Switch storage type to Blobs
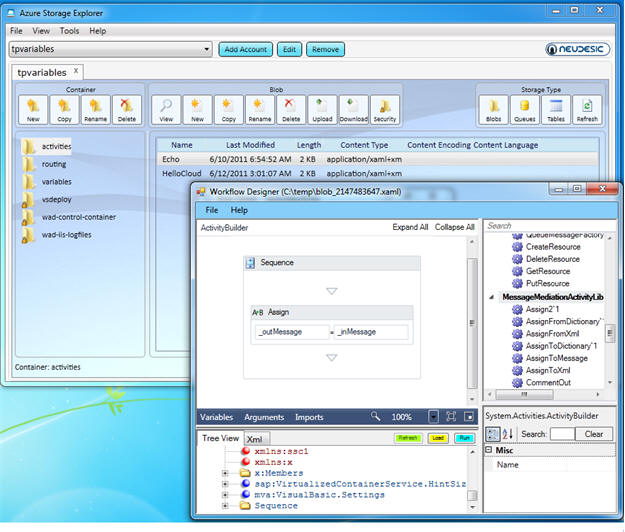The image size is (625, 532). tap(493, 110)
